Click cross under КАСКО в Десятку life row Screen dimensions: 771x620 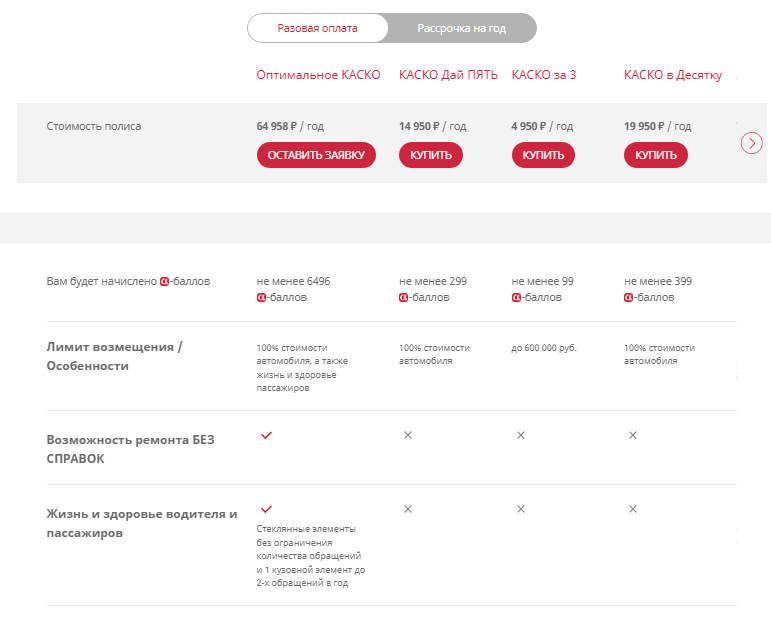pos(633,509)
